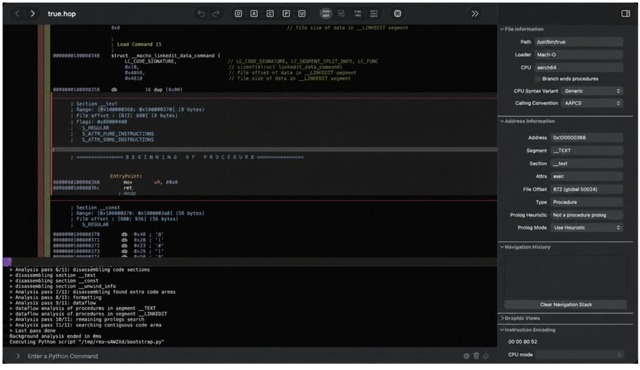Click the CPU field showing aarch64
640x370 pixels.
579,68
